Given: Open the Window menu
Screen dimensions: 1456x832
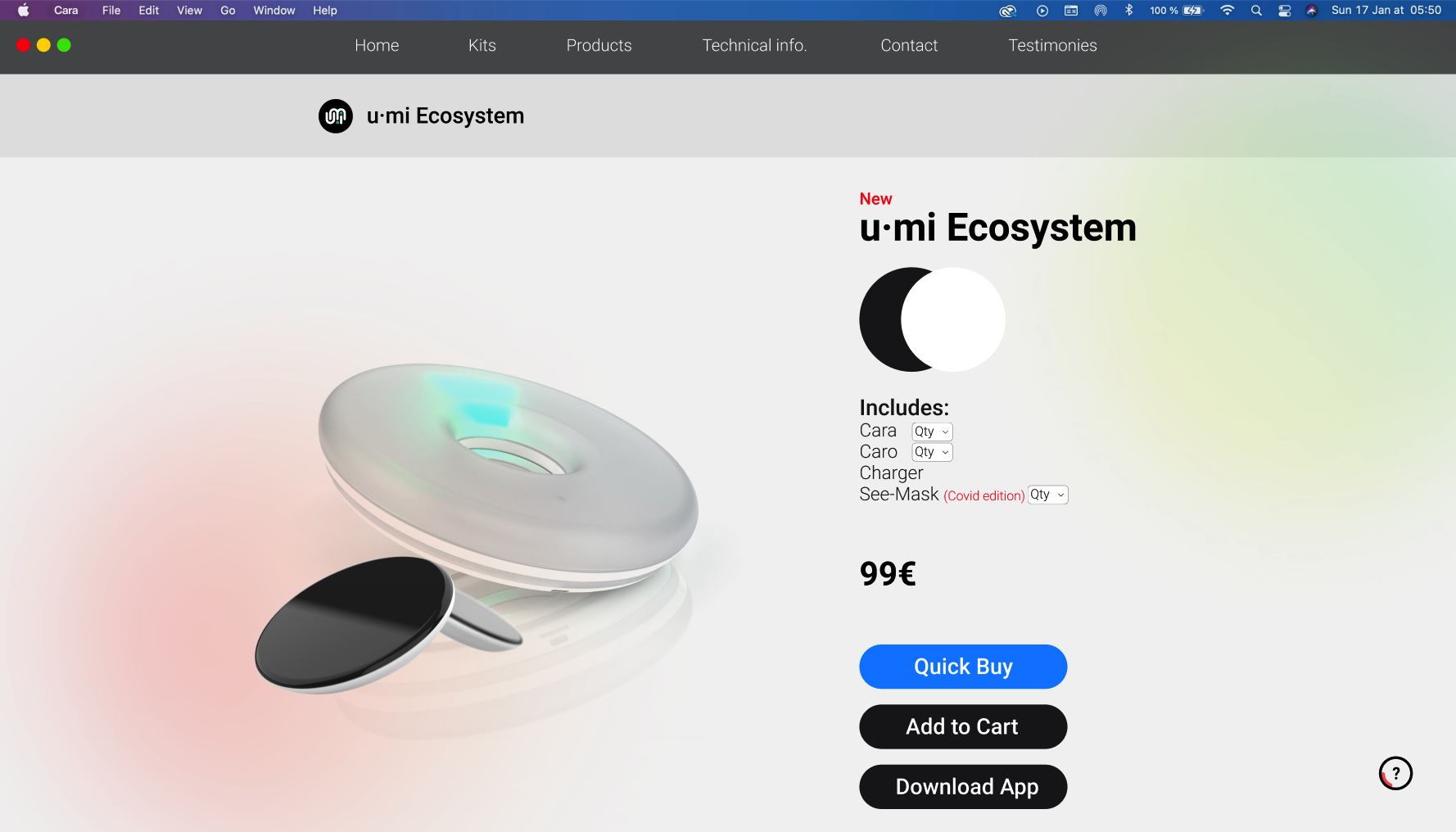Looking at the screenshot, I should click(274, 11).
